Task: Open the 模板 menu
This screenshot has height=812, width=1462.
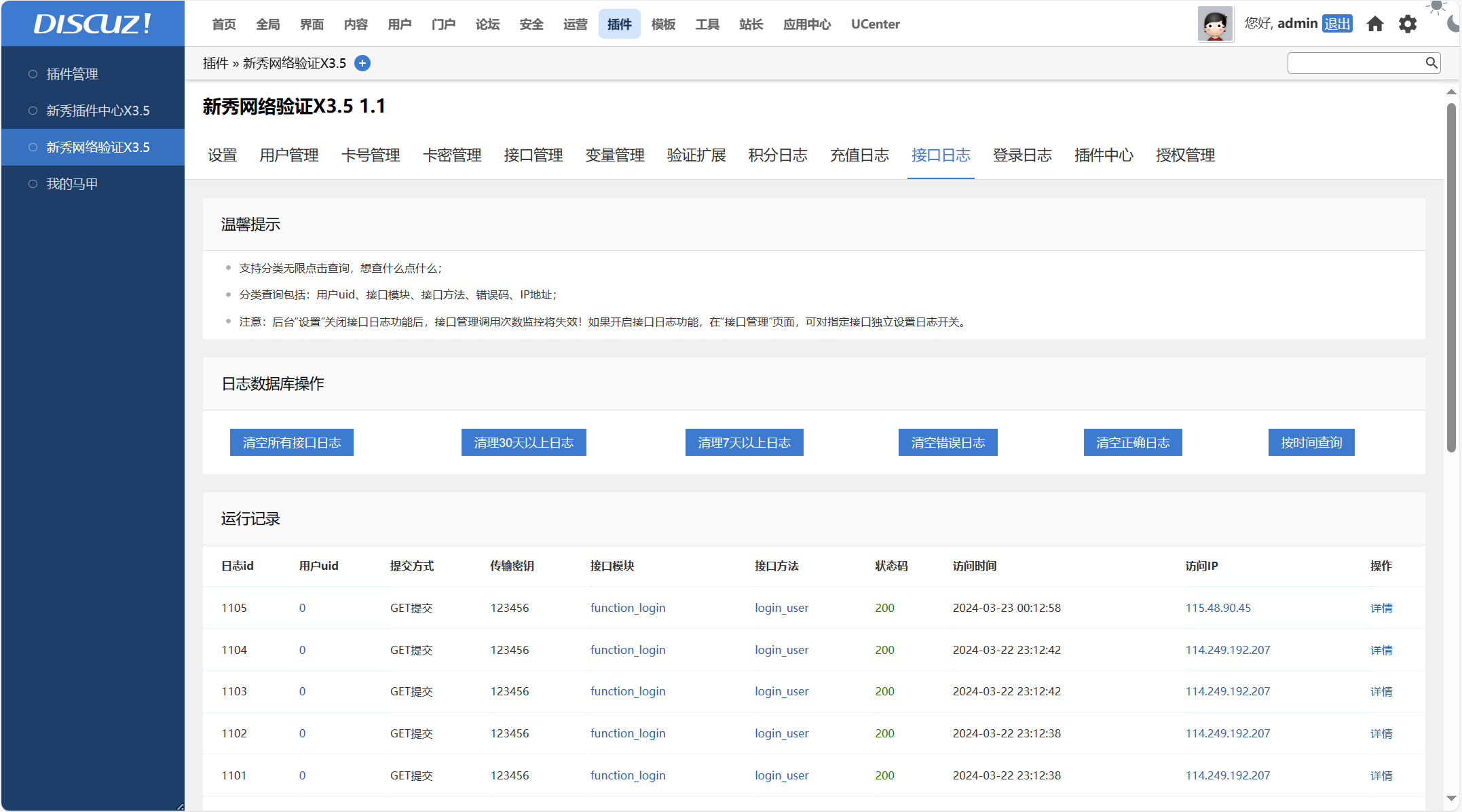Action: click(663, 24)
